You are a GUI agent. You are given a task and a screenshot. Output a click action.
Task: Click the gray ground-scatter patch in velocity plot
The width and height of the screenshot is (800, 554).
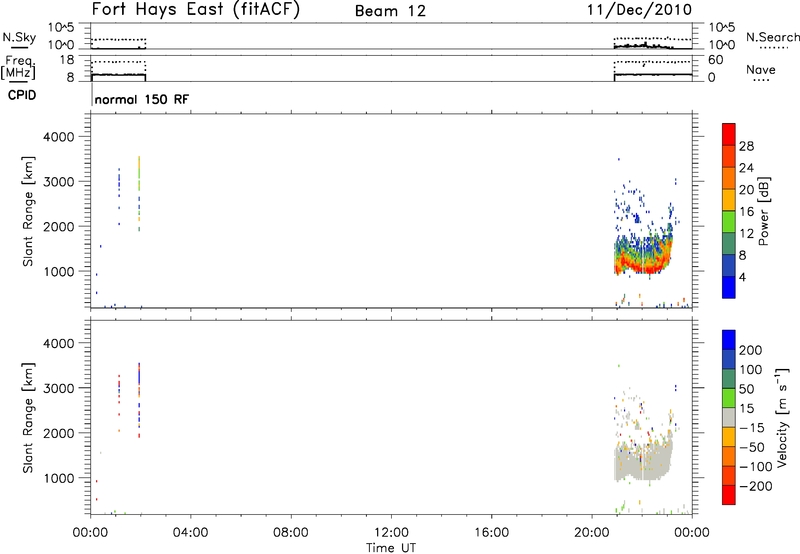(643, 462)
